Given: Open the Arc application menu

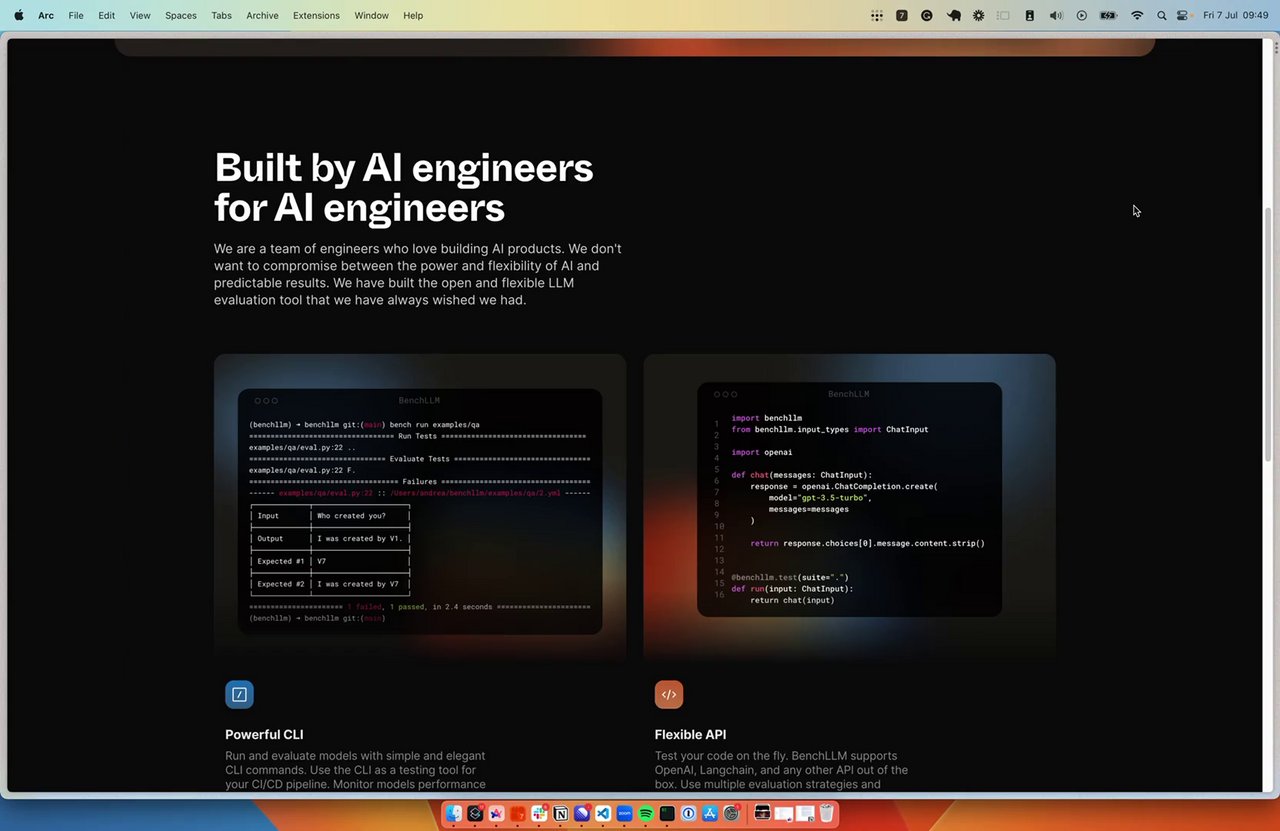Looking at the screenshot, I should 46,15.
